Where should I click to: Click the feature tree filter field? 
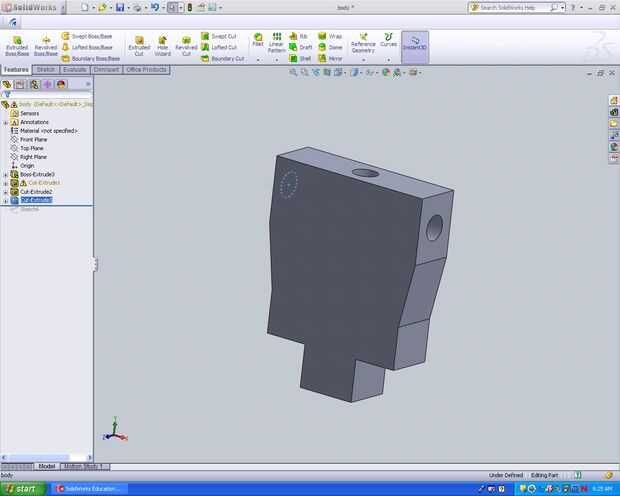(47, 95)
